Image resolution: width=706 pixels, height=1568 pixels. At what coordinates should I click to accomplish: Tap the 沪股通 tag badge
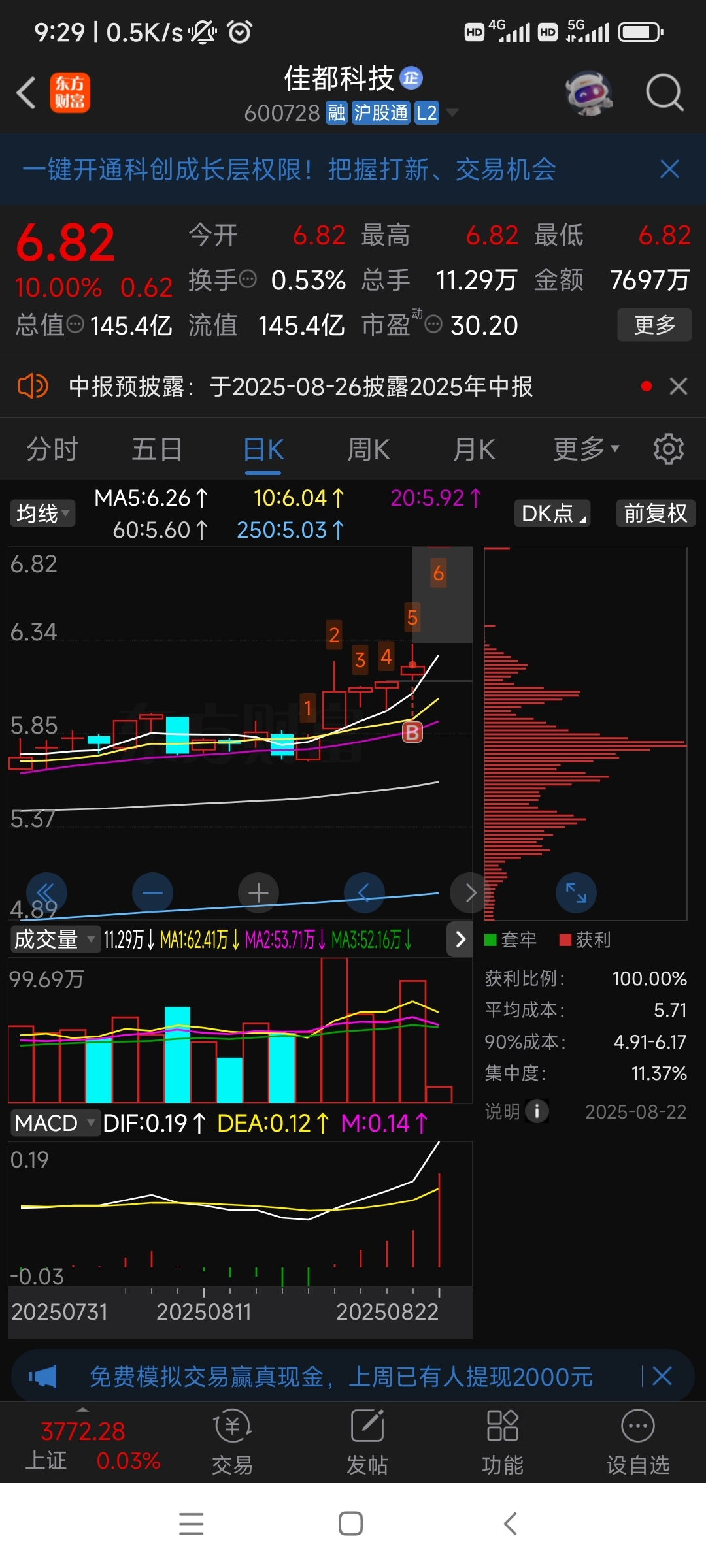[381, 113]
